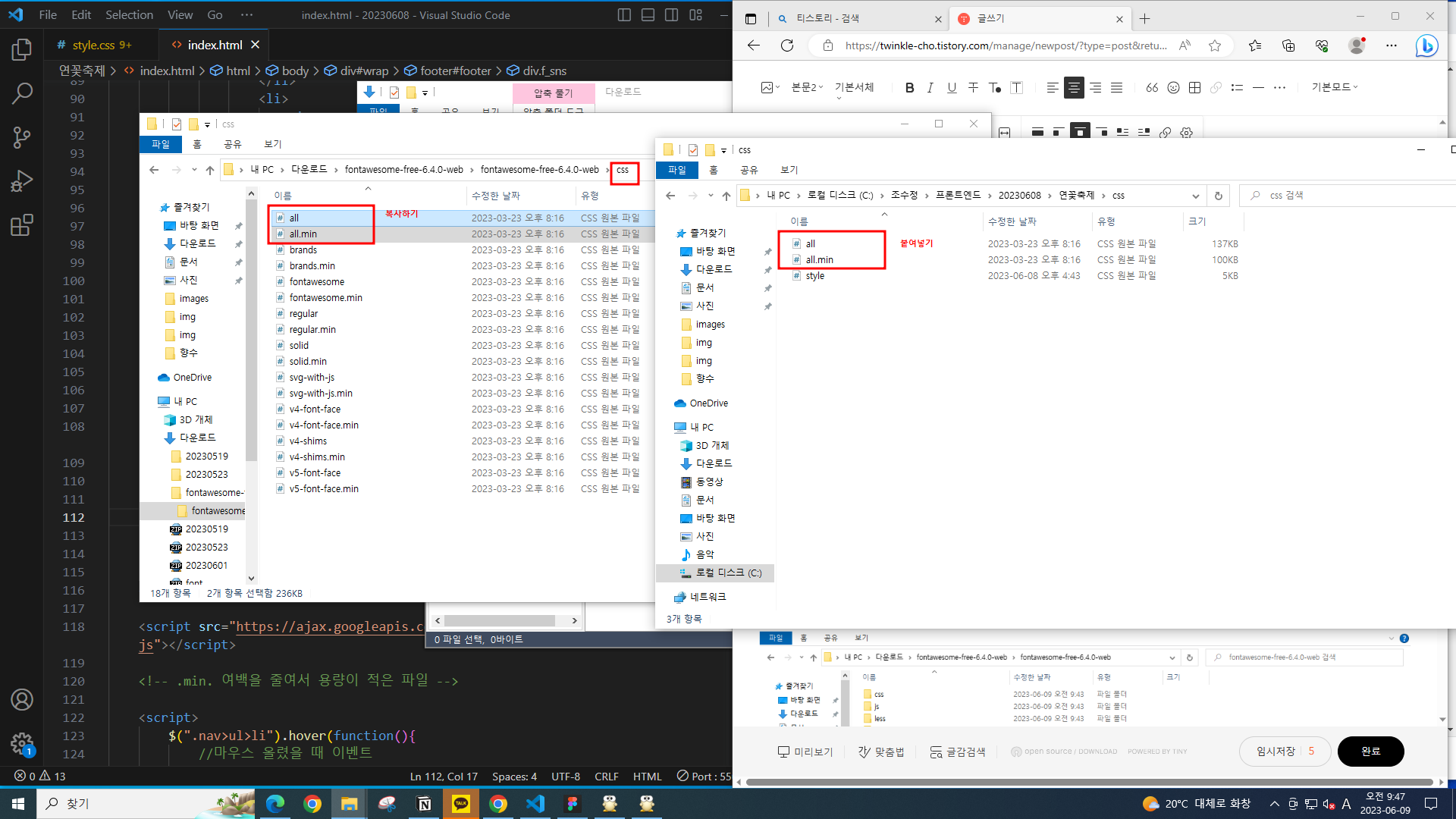
Task: Open 기본모드 editor mode dropdown
Action: (x=1335, y=87)
